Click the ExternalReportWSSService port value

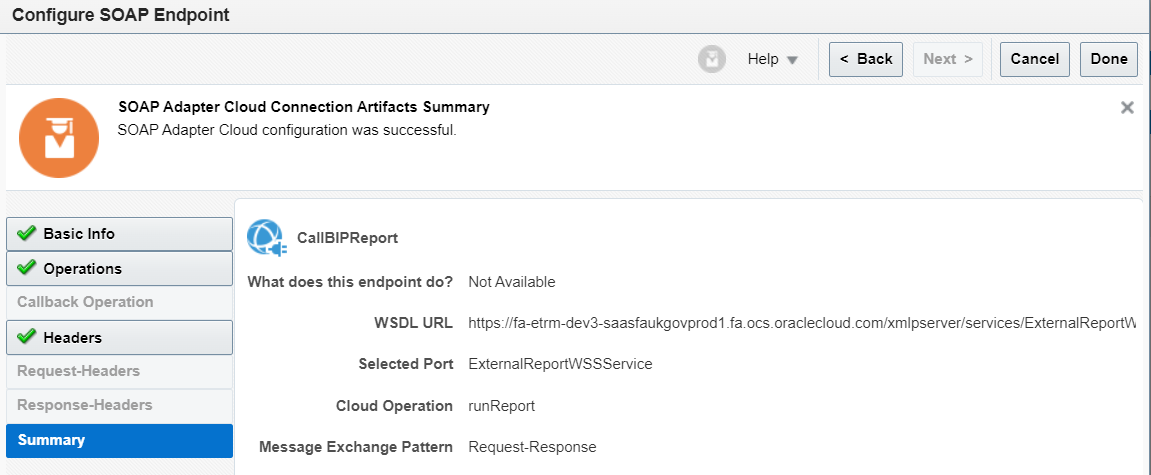tap(560, 364)
